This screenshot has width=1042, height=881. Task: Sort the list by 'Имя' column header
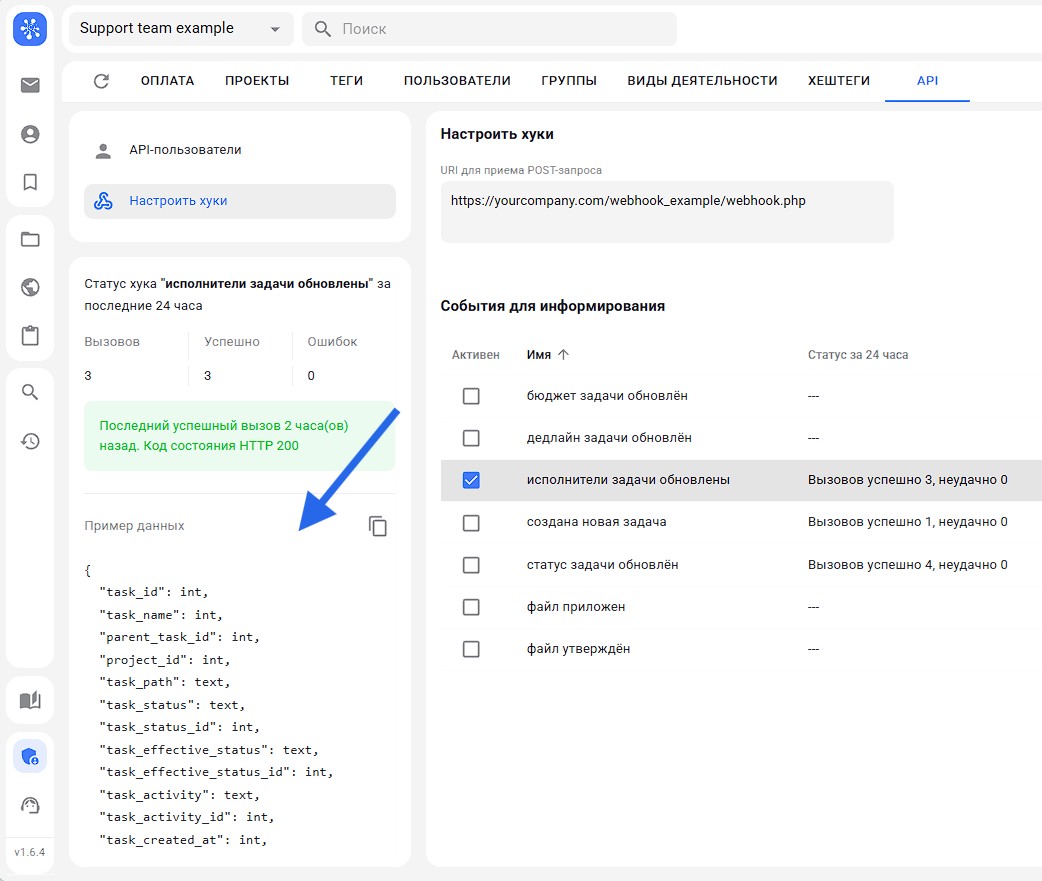point(539,355)
